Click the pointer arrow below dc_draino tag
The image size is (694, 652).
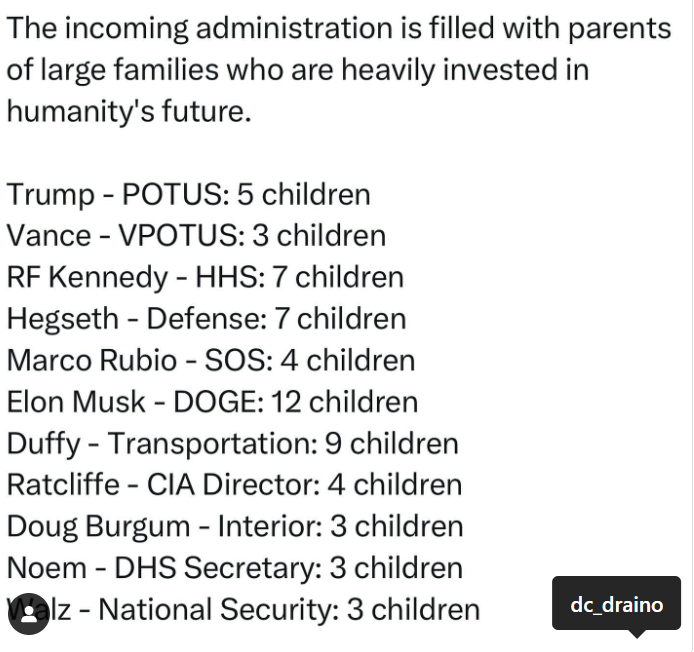click(636, 634)
